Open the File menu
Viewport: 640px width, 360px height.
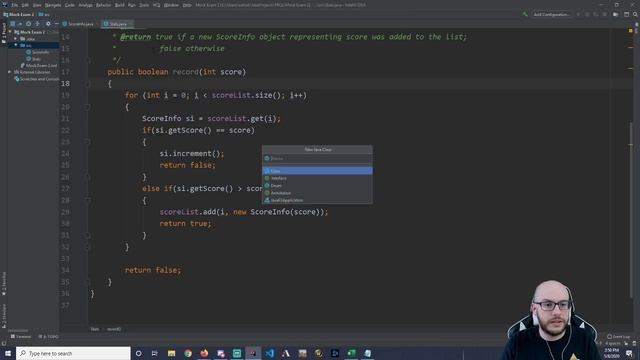point(14,5)
